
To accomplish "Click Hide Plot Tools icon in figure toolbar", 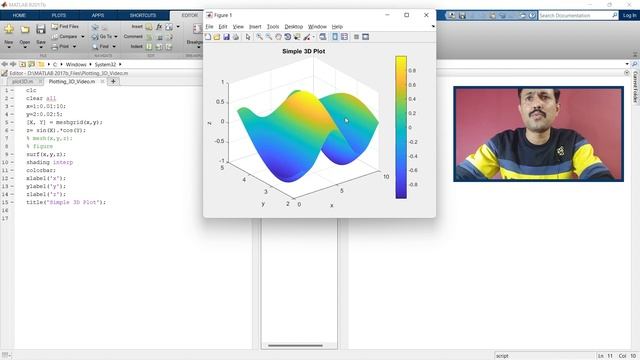I will pos(356,37).
